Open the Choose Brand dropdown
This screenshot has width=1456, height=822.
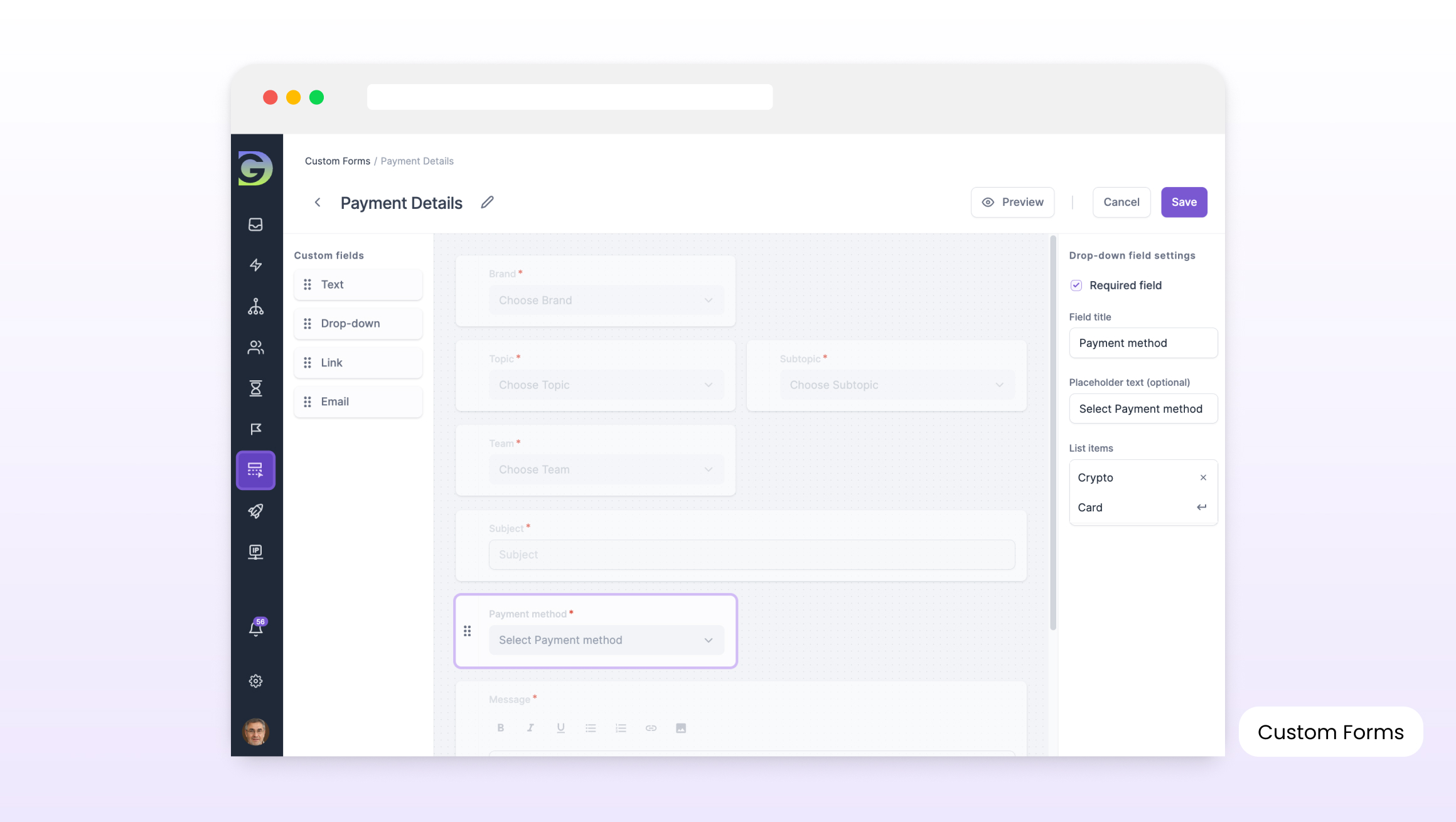point(606,300)
